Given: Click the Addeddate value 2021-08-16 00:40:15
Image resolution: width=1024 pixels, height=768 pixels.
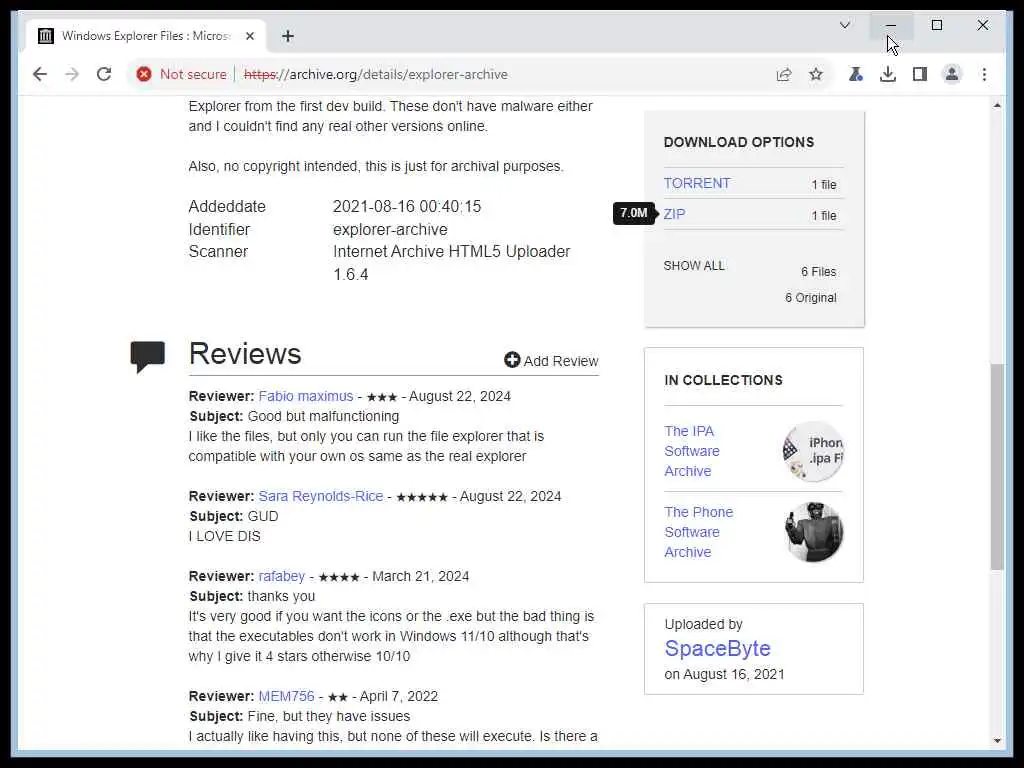Looking at the screenshot, I should 407,206.
